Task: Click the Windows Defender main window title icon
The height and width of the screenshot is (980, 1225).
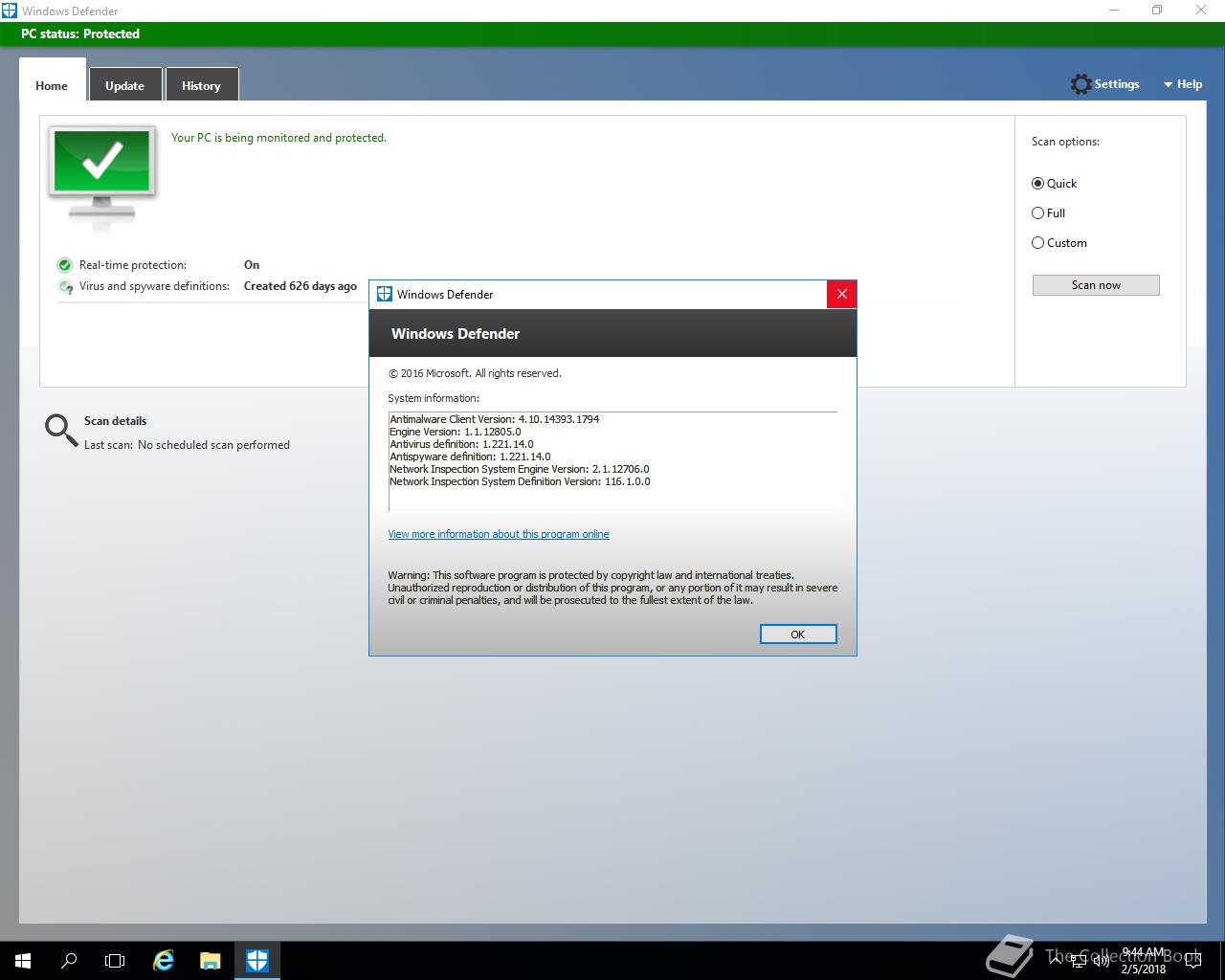Action: point(10,11)
